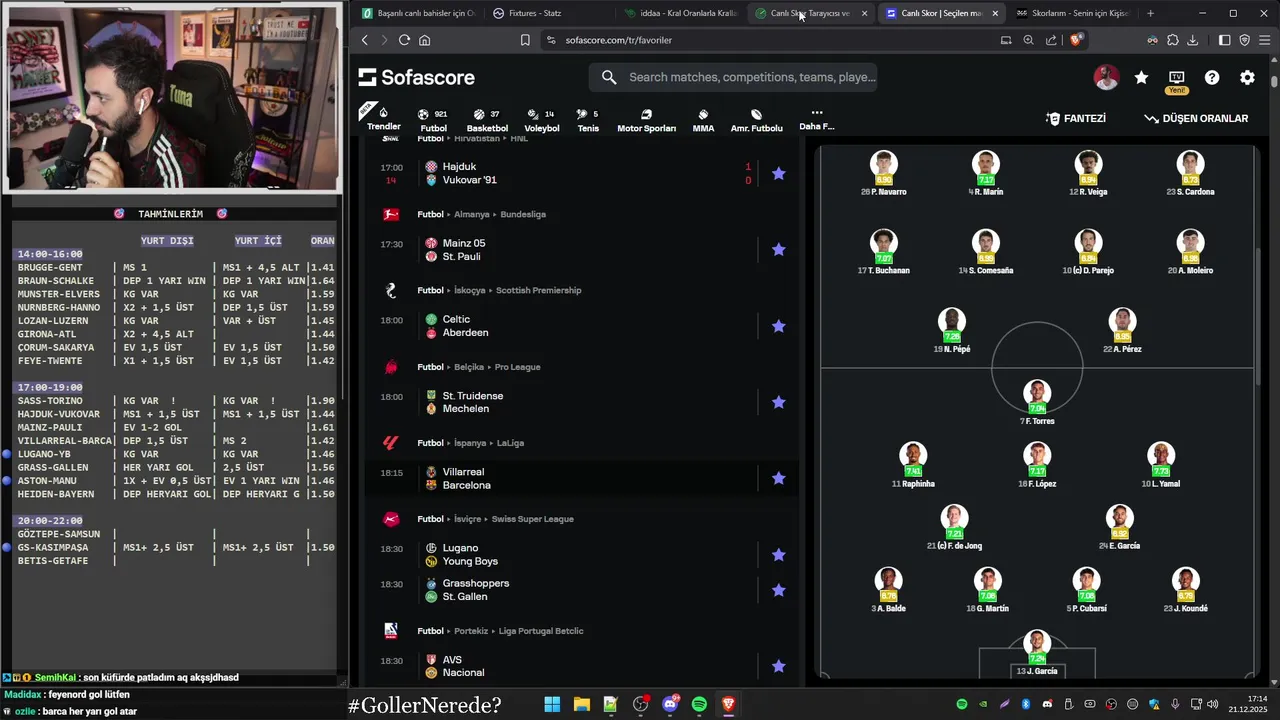1280x720 pixels.
Task: Open the MMA sport category
Action: click(703, 120)
